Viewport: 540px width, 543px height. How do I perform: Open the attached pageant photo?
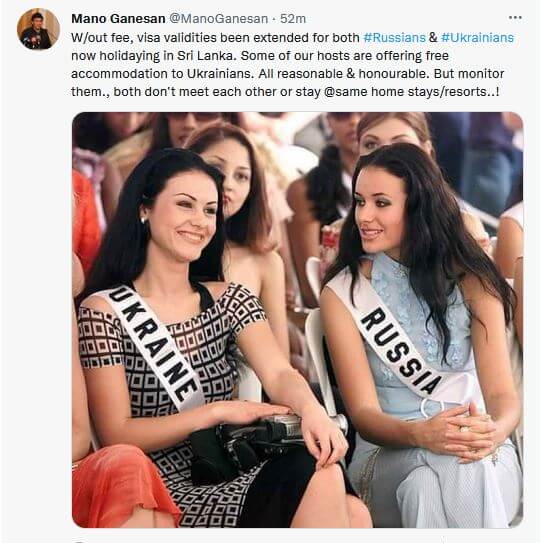(298, 320)
